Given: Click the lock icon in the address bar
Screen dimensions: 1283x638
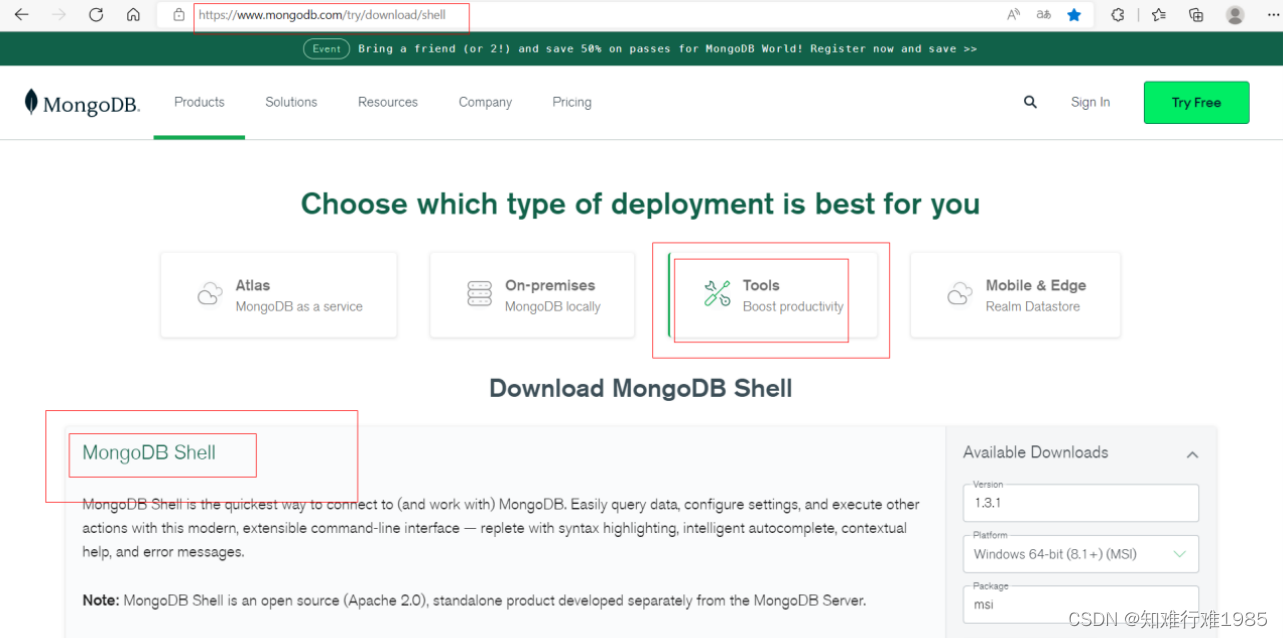Looking at the screenshot, I should click(x=179, y=15).
